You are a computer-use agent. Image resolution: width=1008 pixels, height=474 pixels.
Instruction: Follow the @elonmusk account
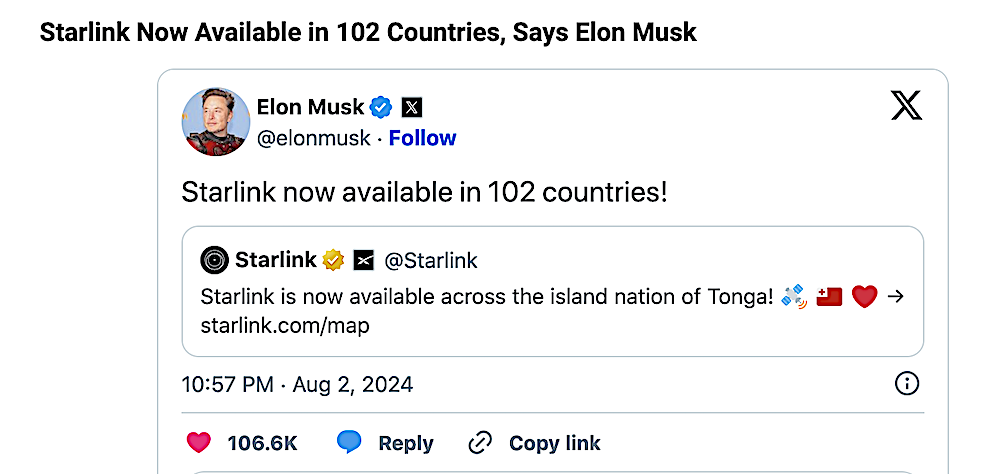click(422, 138)
